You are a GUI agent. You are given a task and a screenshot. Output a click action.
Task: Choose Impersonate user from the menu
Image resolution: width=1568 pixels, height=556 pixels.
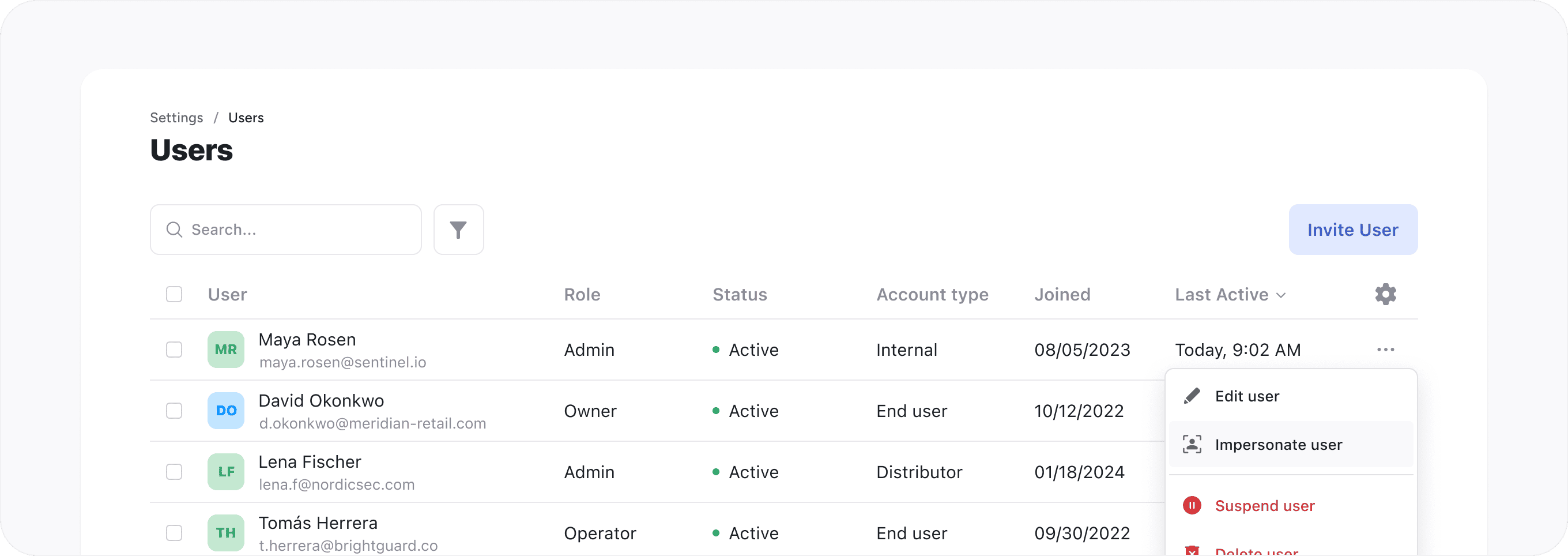click(x=1291, y=445)
